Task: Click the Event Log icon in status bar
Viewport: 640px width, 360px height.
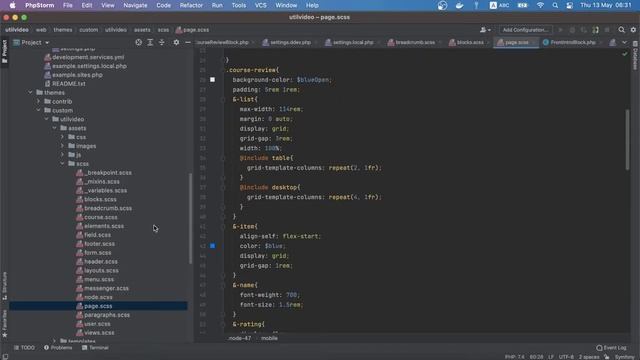Action: (599, 348)
